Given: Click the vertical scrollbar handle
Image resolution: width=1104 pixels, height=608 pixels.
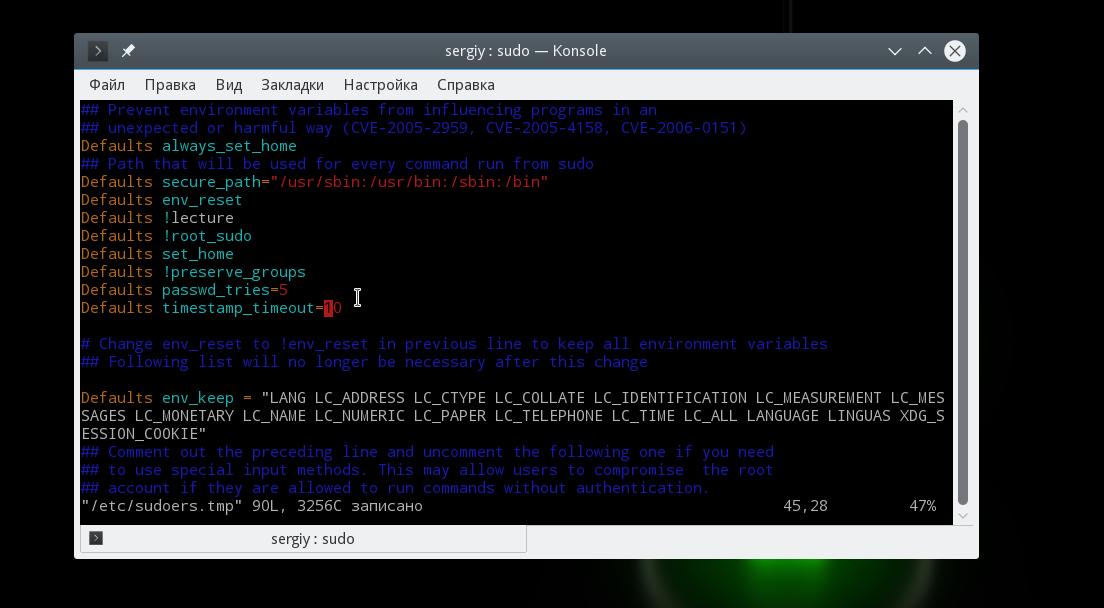Looking at the screenshot, I should [962, 312].
